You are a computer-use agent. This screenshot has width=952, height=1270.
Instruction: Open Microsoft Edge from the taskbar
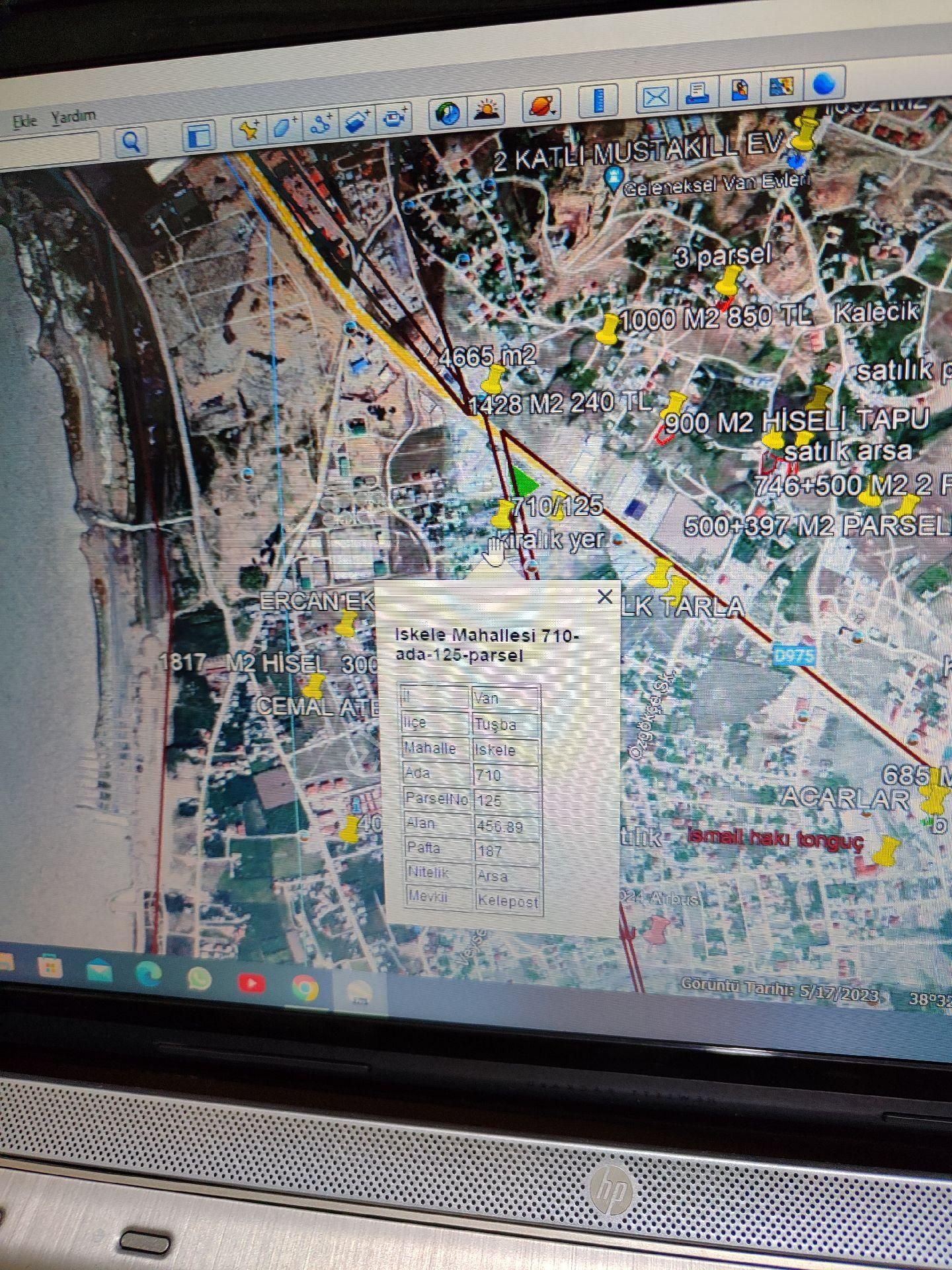(149, 975)
